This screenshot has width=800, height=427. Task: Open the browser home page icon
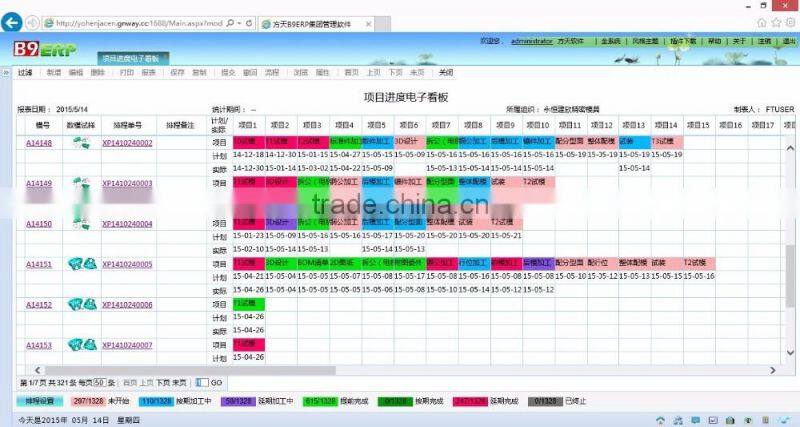pos(760,22)
